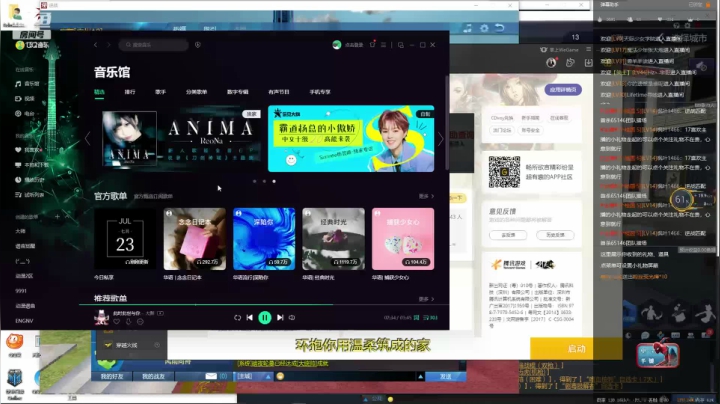
Task: Open the heart 'My Favorites' sidebar item
Action: [x=28, y=150]
